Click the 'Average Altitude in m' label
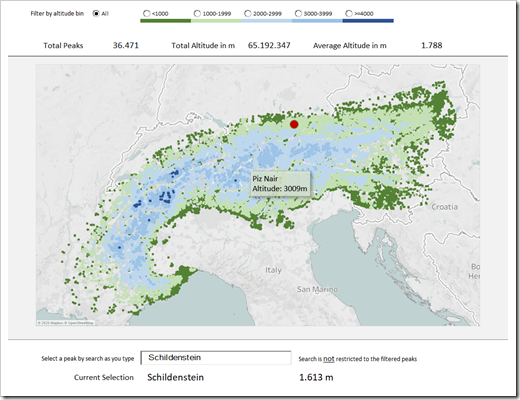 [350, 46]
